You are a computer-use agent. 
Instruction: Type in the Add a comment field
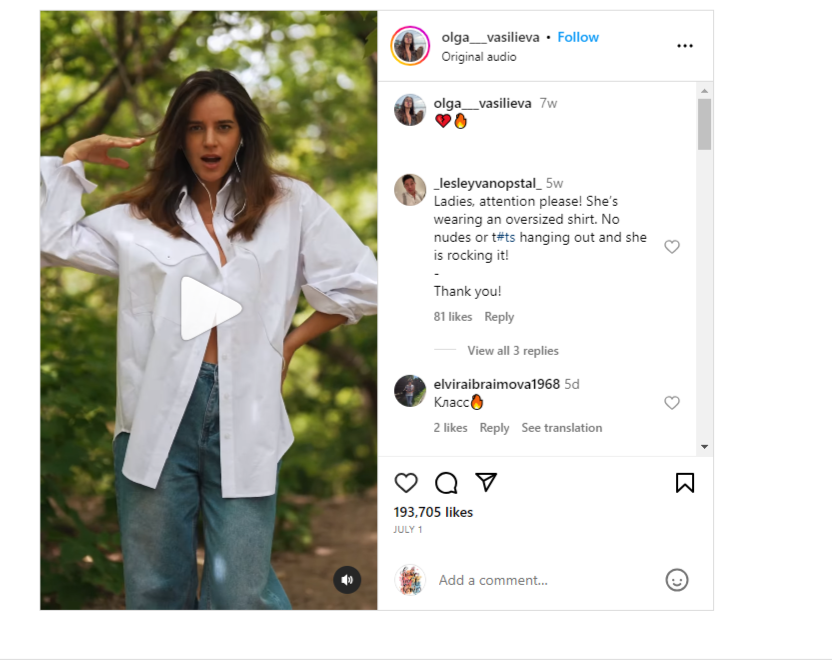point(540,580)
